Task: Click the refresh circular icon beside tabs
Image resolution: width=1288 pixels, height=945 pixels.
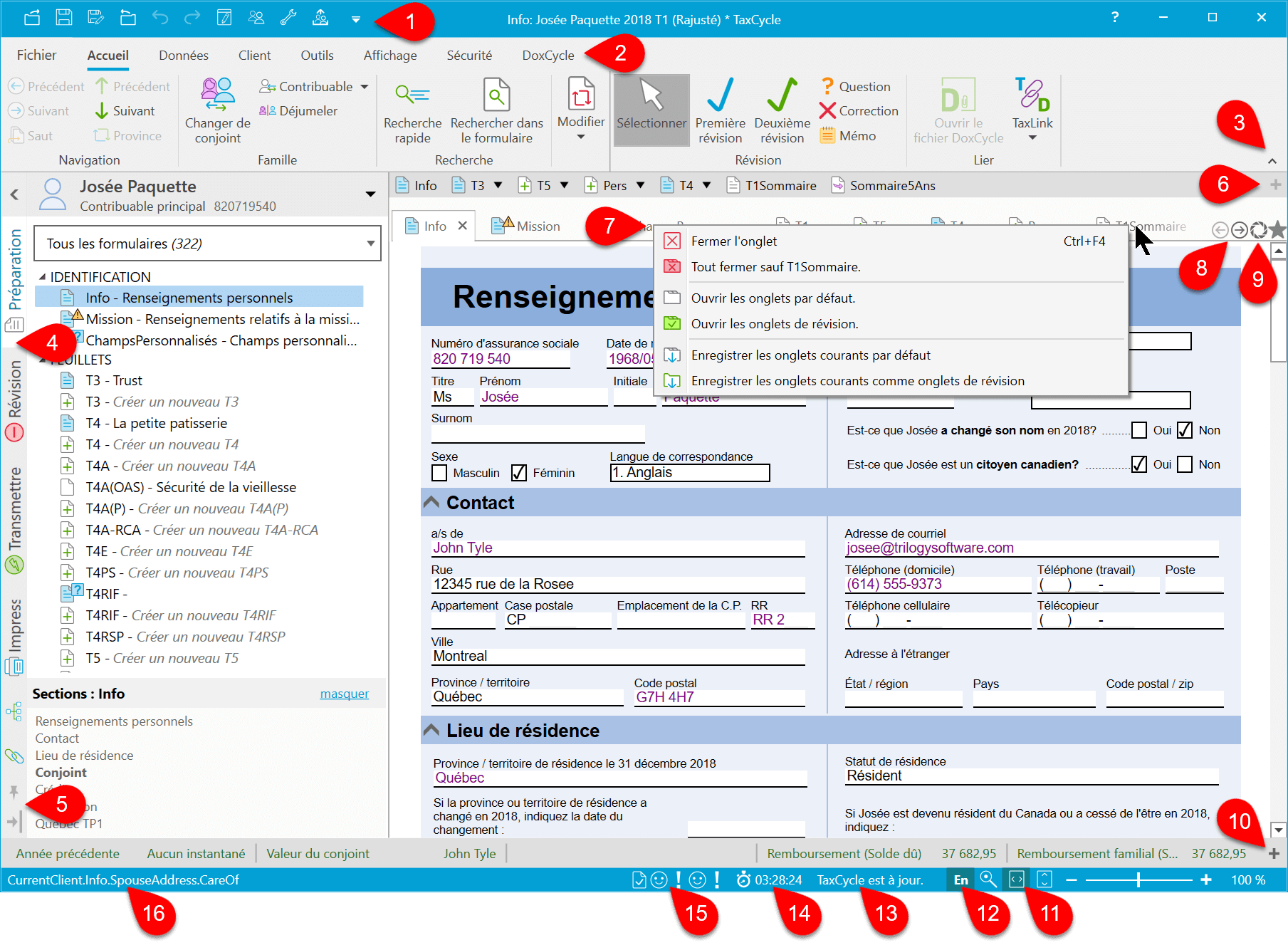Action: pyautogui.click(x=1258, y=229)
